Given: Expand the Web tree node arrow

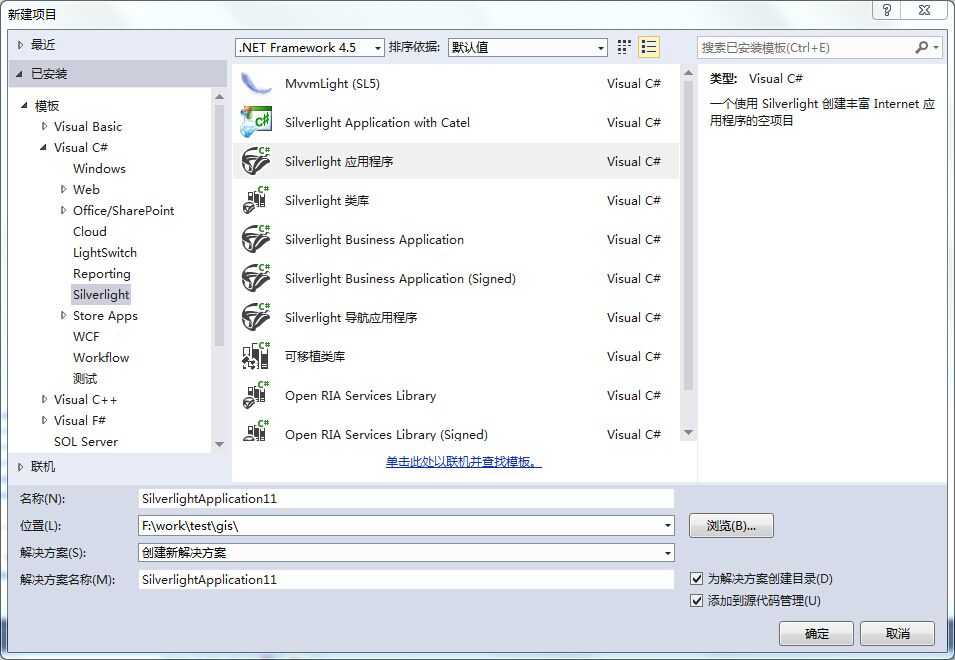Looking at the screenshot, I should click(x=63, y=189).
